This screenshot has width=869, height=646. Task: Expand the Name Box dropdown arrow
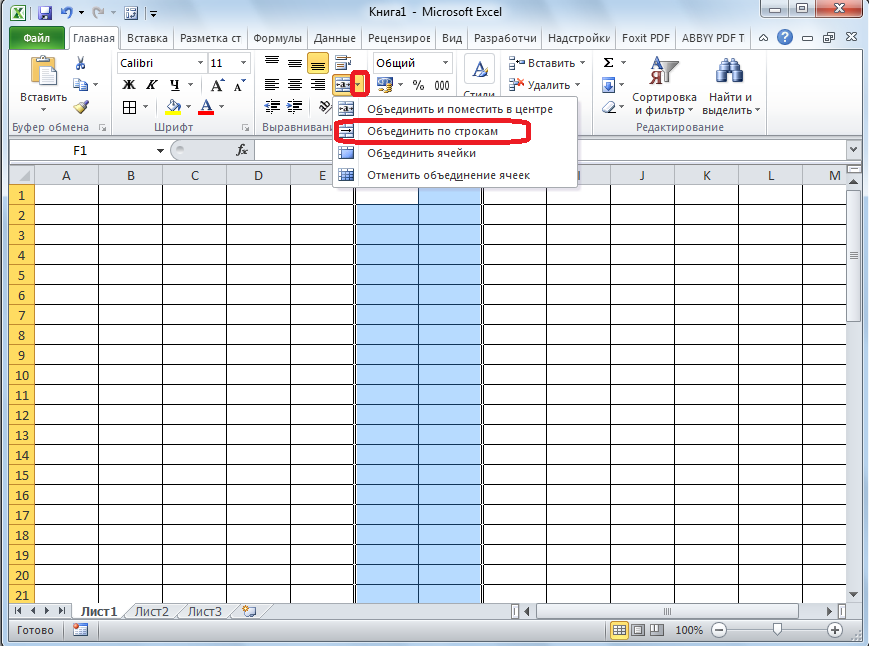(x=160, y=150)
